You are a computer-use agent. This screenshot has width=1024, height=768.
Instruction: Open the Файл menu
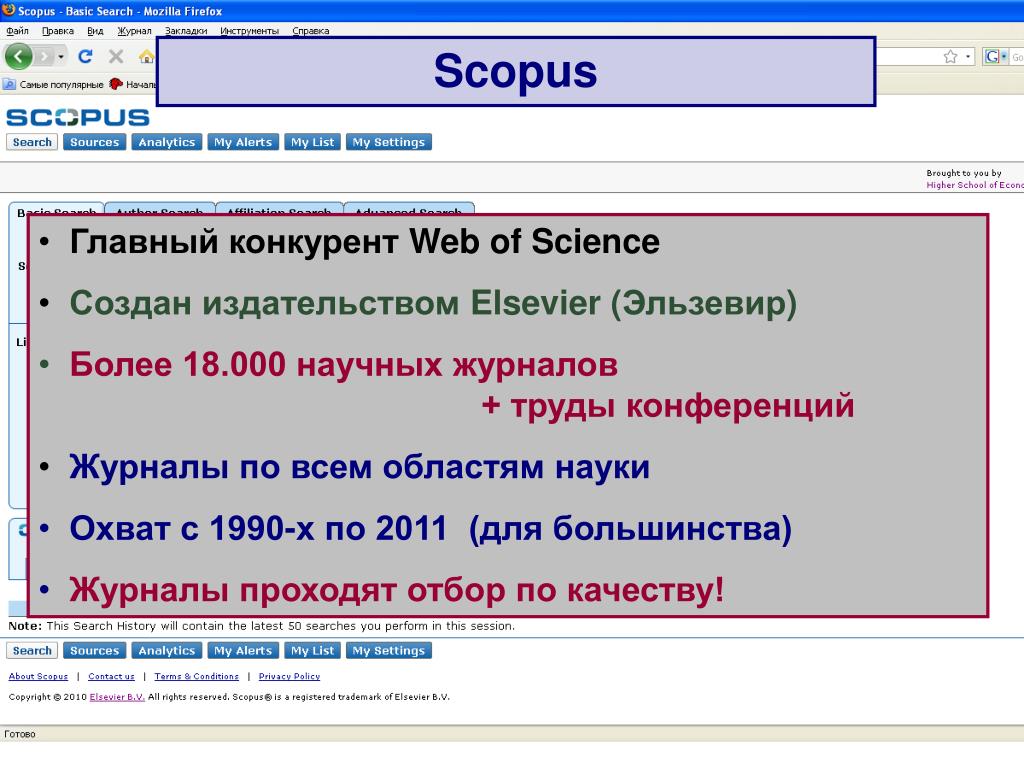(18, 31)
